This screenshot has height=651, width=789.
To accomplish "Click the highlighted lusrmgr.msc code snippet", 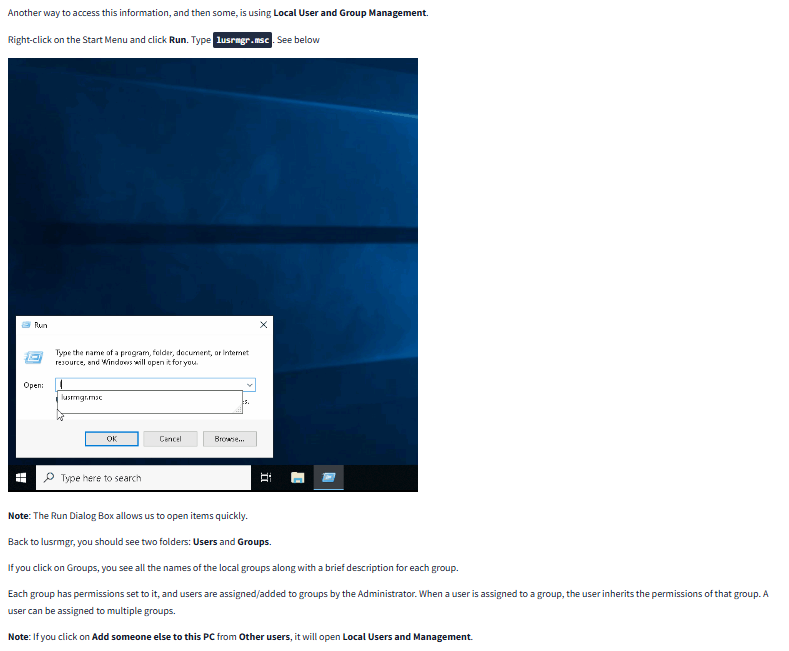I will pos(243,40).
